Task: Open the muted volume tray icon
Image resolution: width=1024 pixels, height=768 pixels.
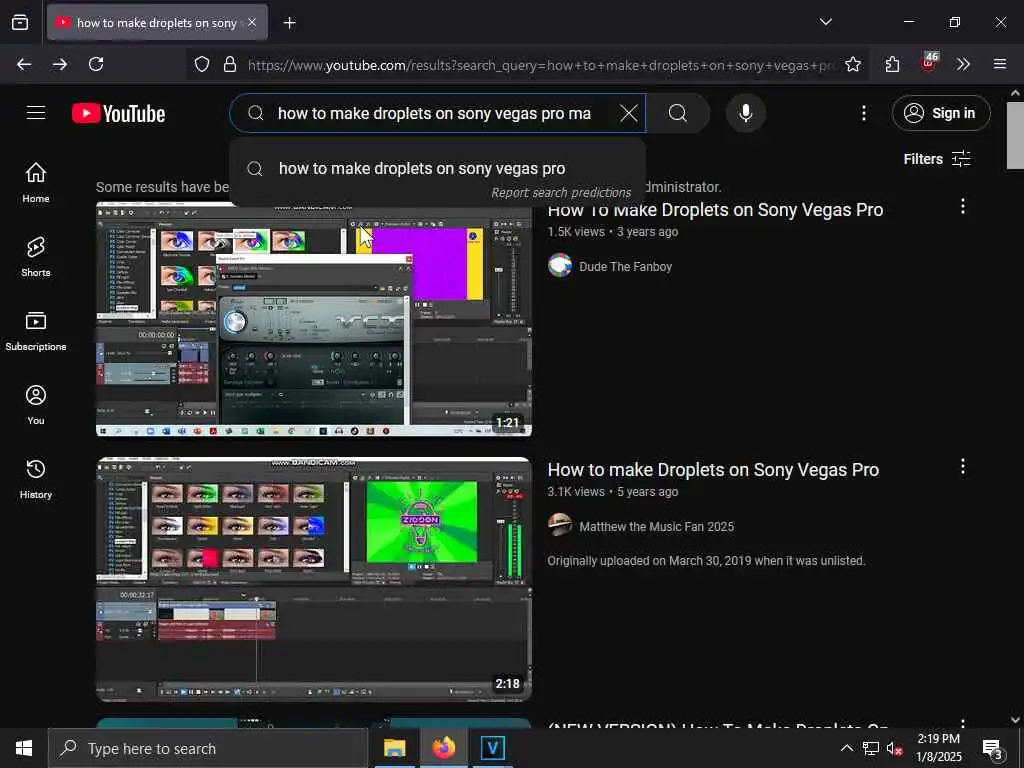Action: (x=895, y=748)
